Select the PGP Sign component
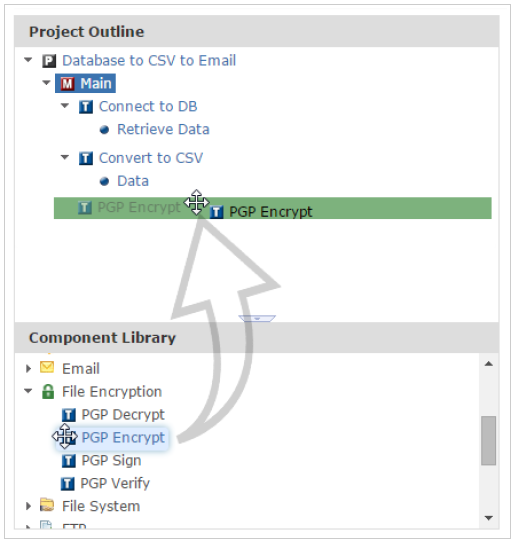Image resolution: width=515 pixels, height=543 pixels. coord(111,461)
